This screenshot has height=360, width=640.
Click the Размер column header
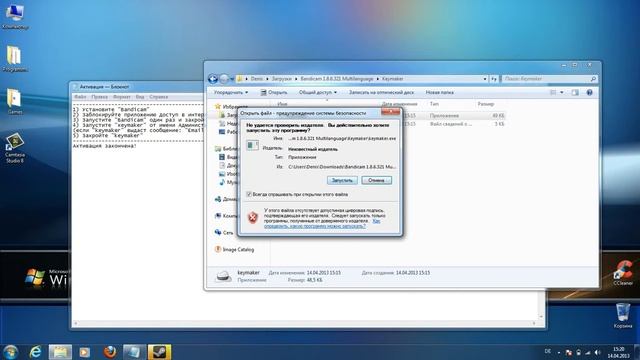coord(486,104)
